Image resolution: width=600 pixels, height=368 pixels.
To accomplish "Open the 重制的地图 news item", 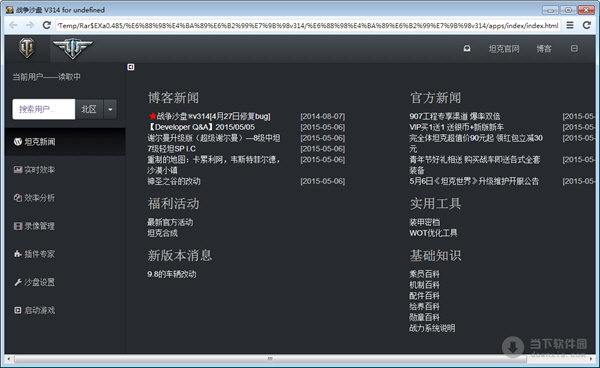I will click(214, 164).
